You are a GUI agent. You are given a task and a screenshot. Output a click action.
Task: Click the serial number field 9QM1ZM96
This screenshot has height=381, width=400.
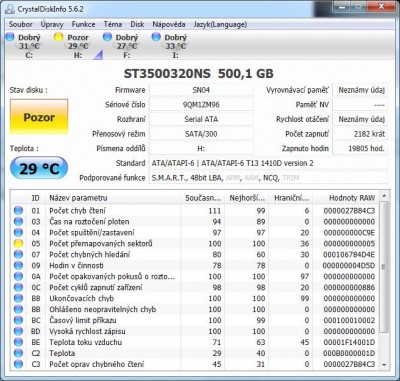[x=201, y=105]
